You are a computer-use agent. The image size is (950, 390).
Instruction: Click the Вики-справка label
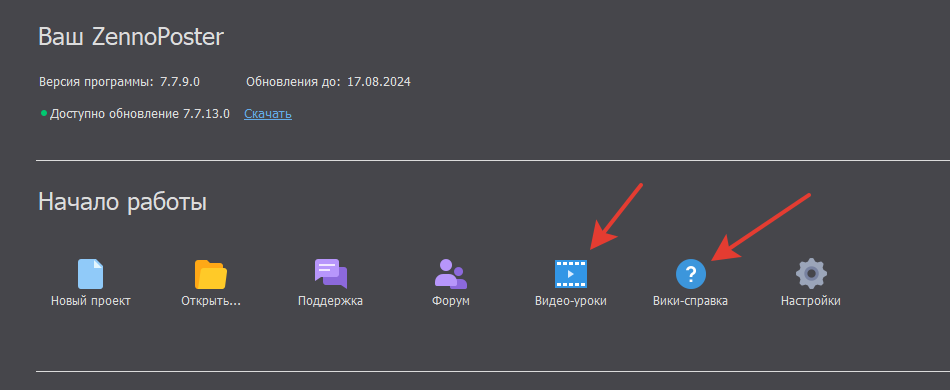[x=691, y=301]
